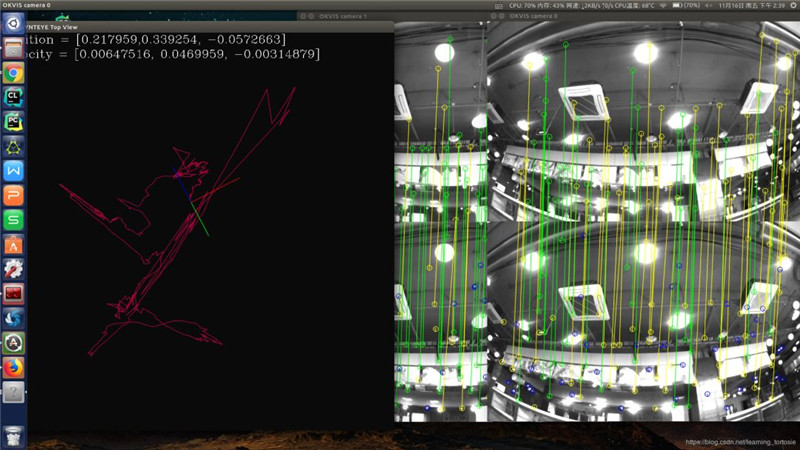Open System Settings from the dock

[14, 268]
